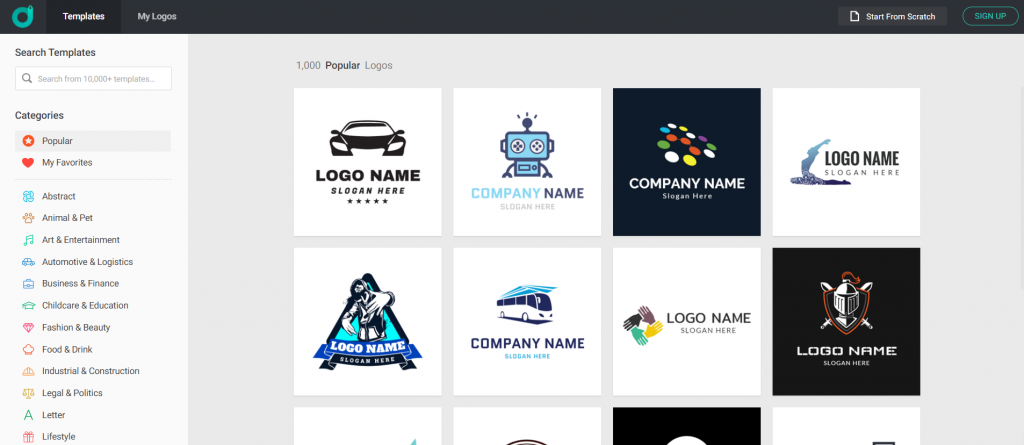Open the blue bus Company Name template
This screenshot has width=1024, height=445.
click(x=527, y=321)
